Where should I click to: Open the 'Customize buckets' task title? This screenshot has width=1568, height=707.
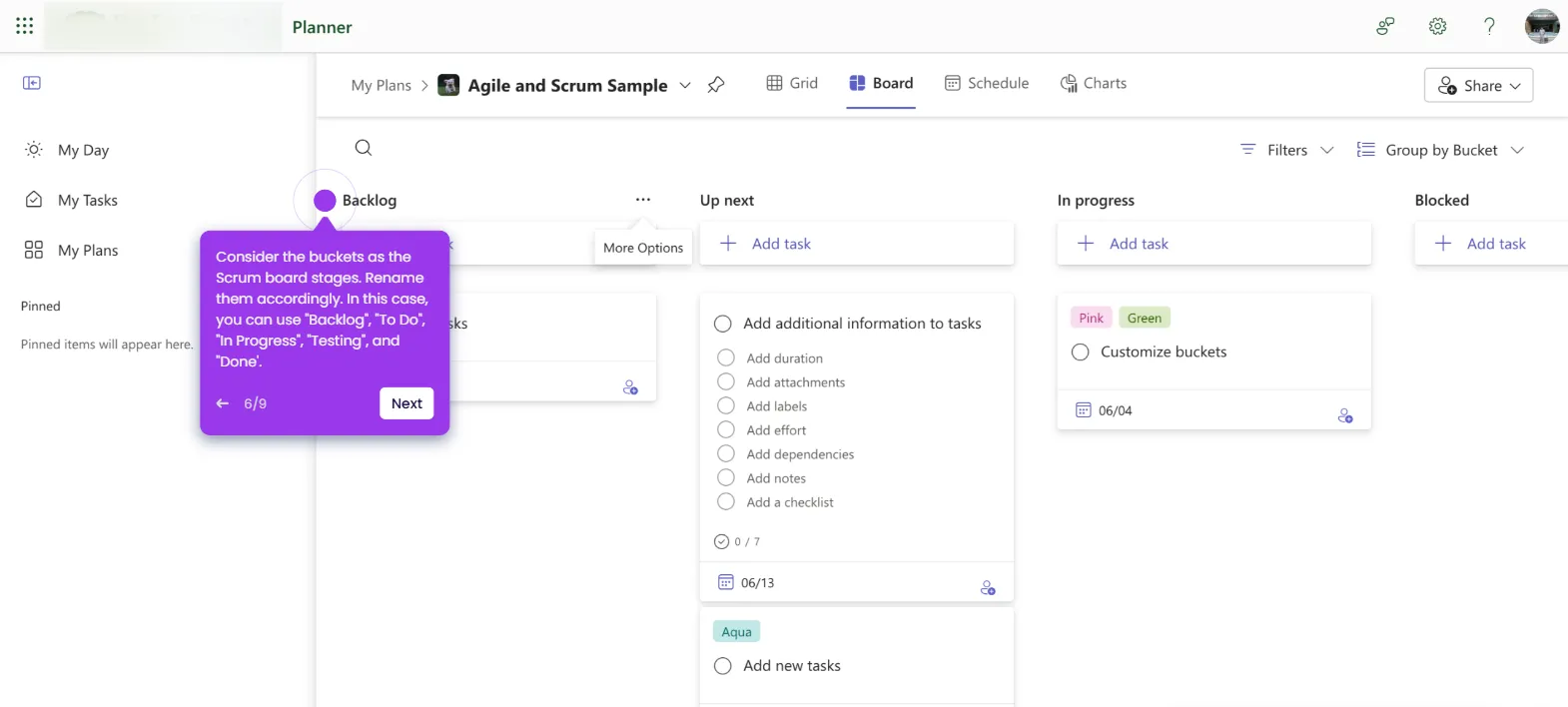pos(1164,352)
